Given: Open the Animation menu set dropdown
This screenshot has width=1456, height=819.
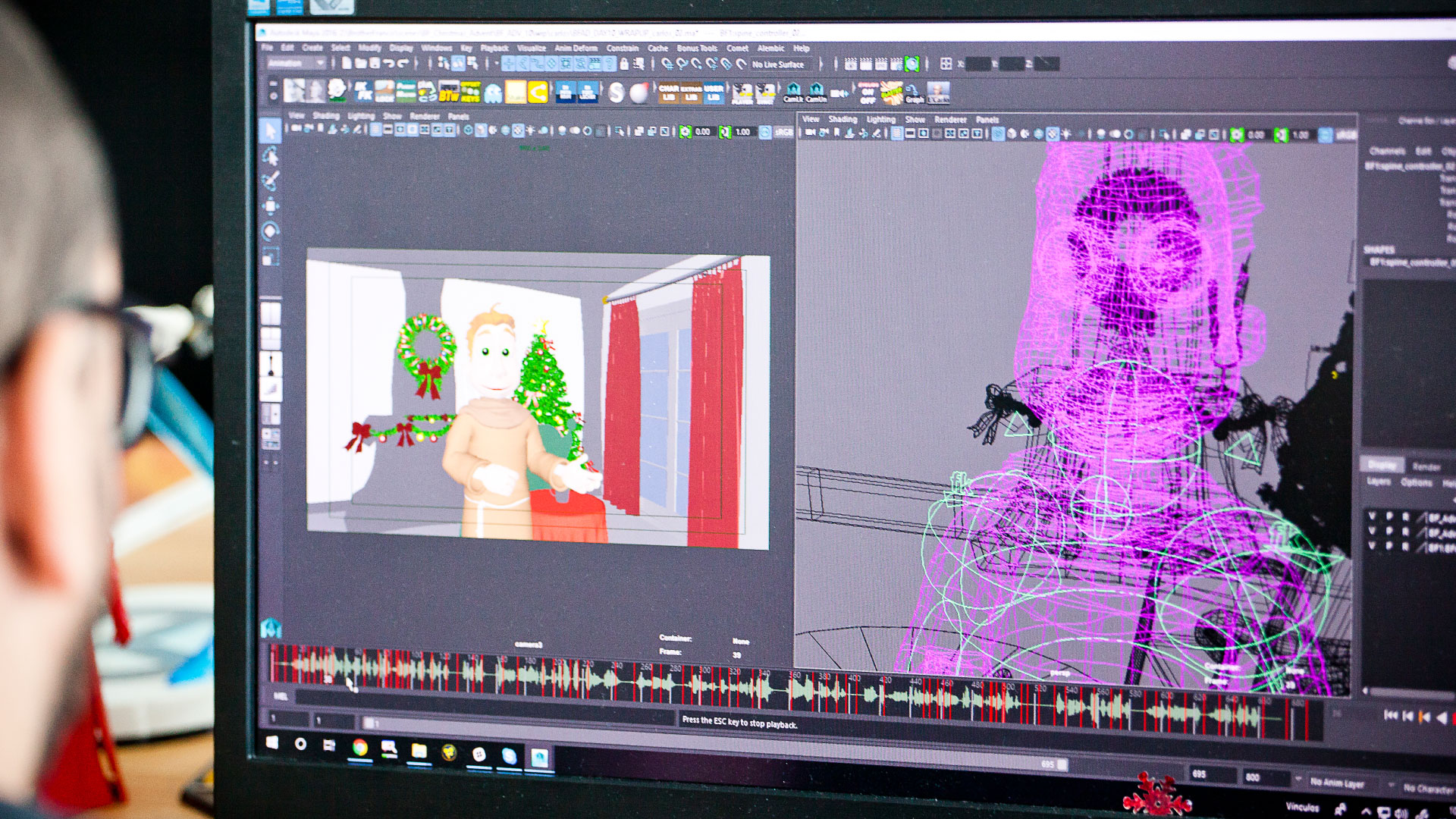Looking at the screenshot, I should [296, 64].
